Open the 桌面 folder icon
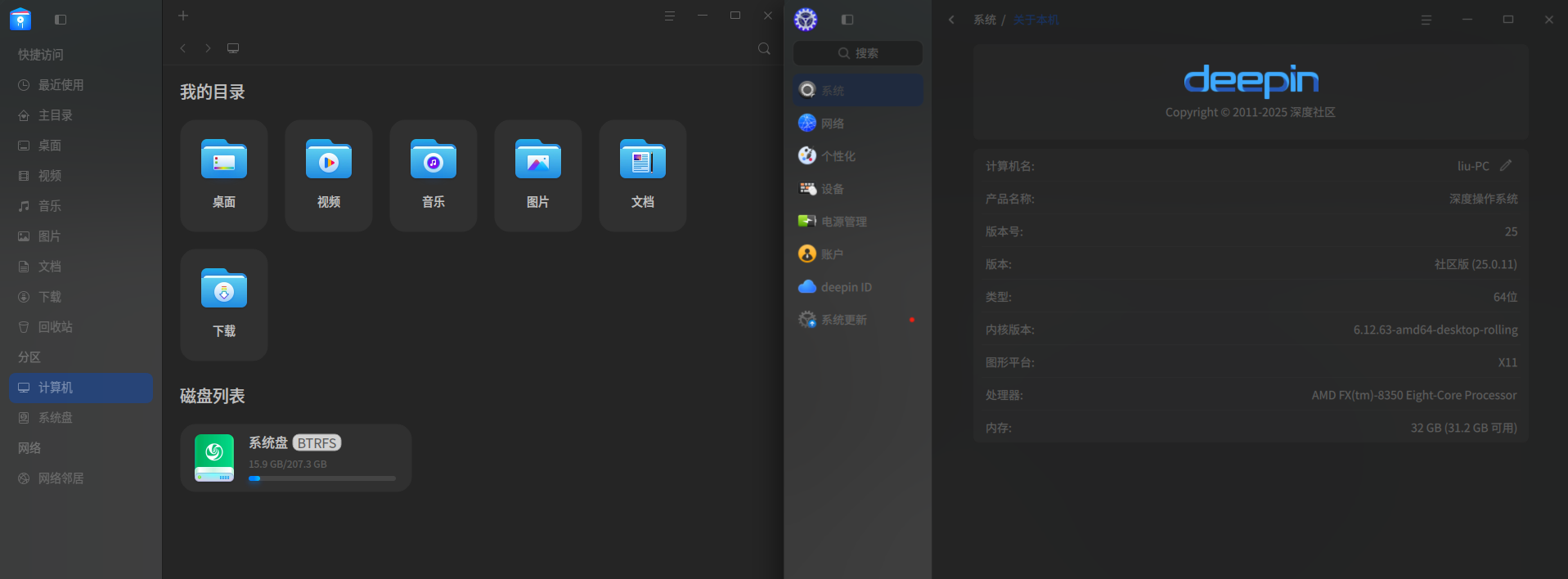The image size is (1568, 579). click(x=224, y=159)
